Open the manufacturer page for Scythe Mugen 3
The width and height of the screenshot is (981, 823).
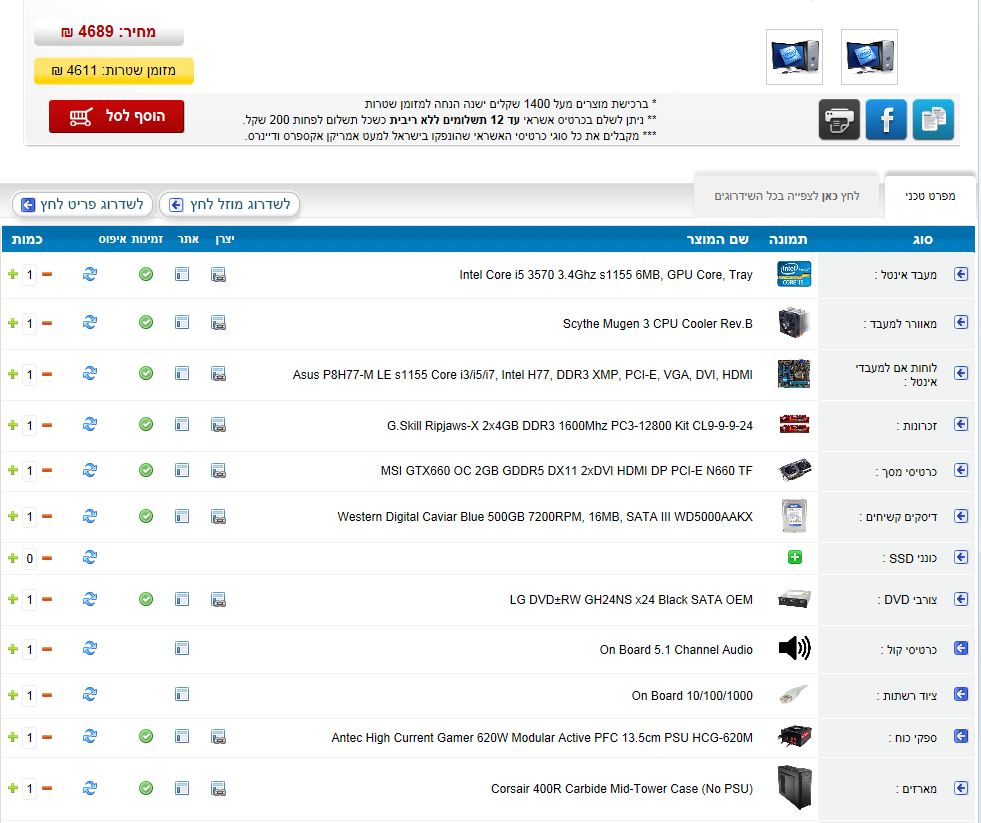218,323
